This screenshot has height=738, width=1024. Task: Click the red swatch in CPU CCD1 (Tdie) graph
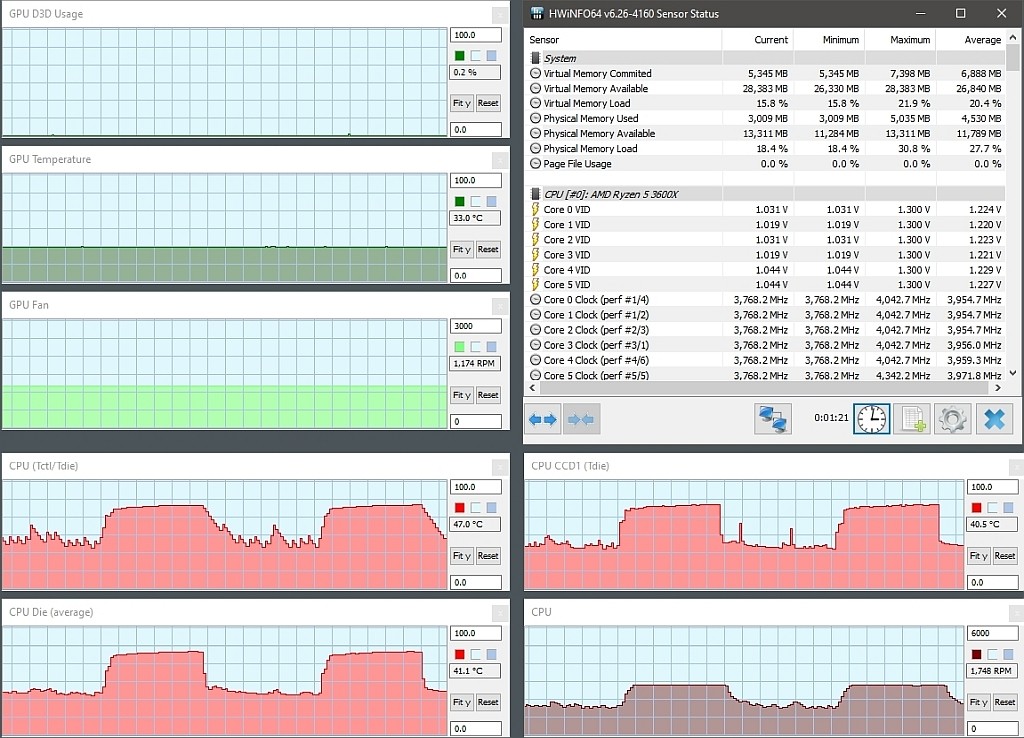pyautogui.click(x=976, y=507)
